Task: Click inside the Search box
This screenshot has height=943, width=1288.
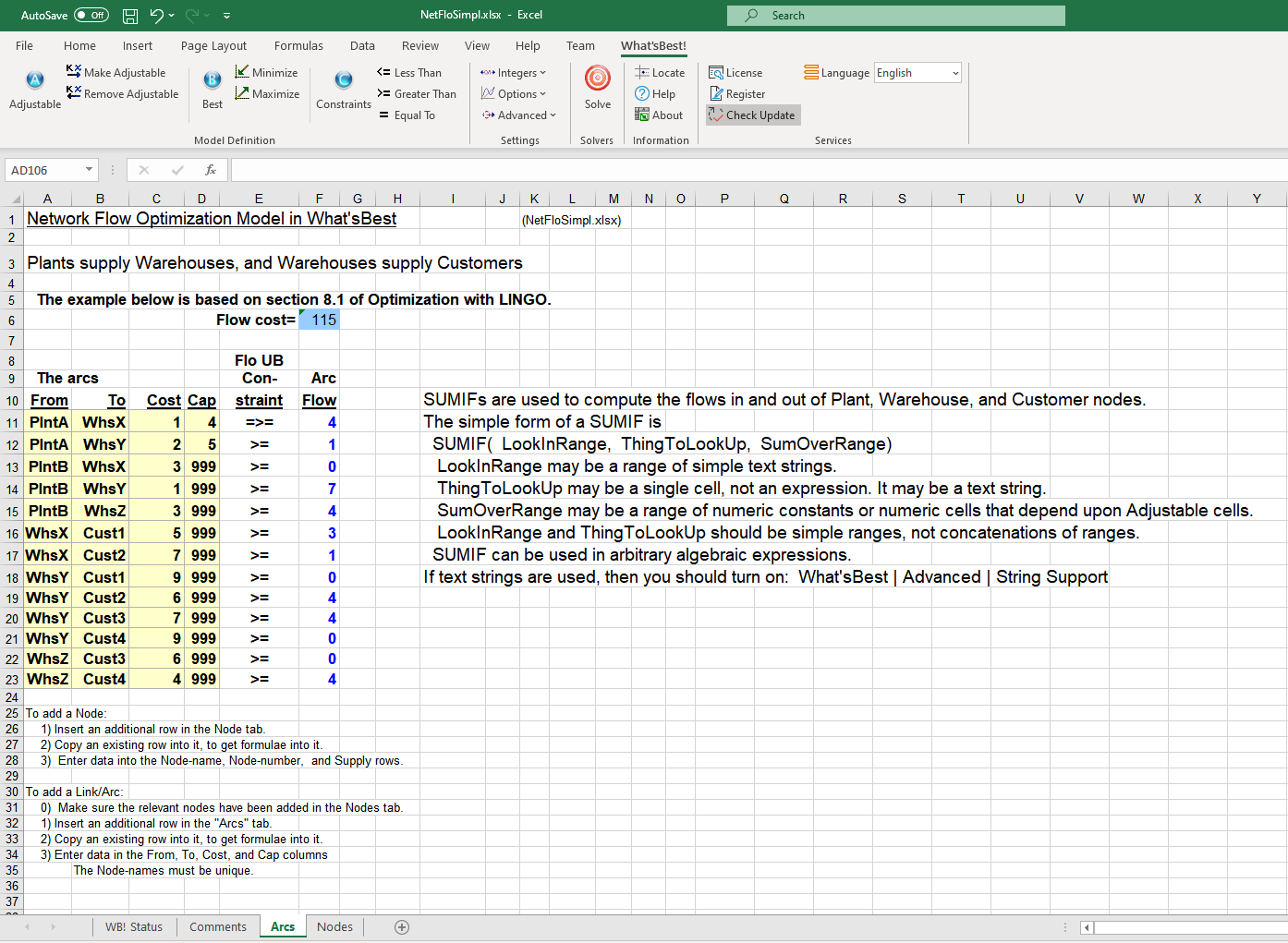Action: click(896, 16)
